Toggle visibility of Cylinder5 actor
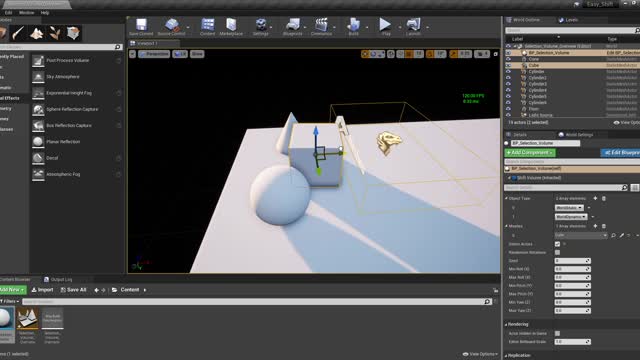The height and width of the screenshot is (360, 640). [508, 96]
